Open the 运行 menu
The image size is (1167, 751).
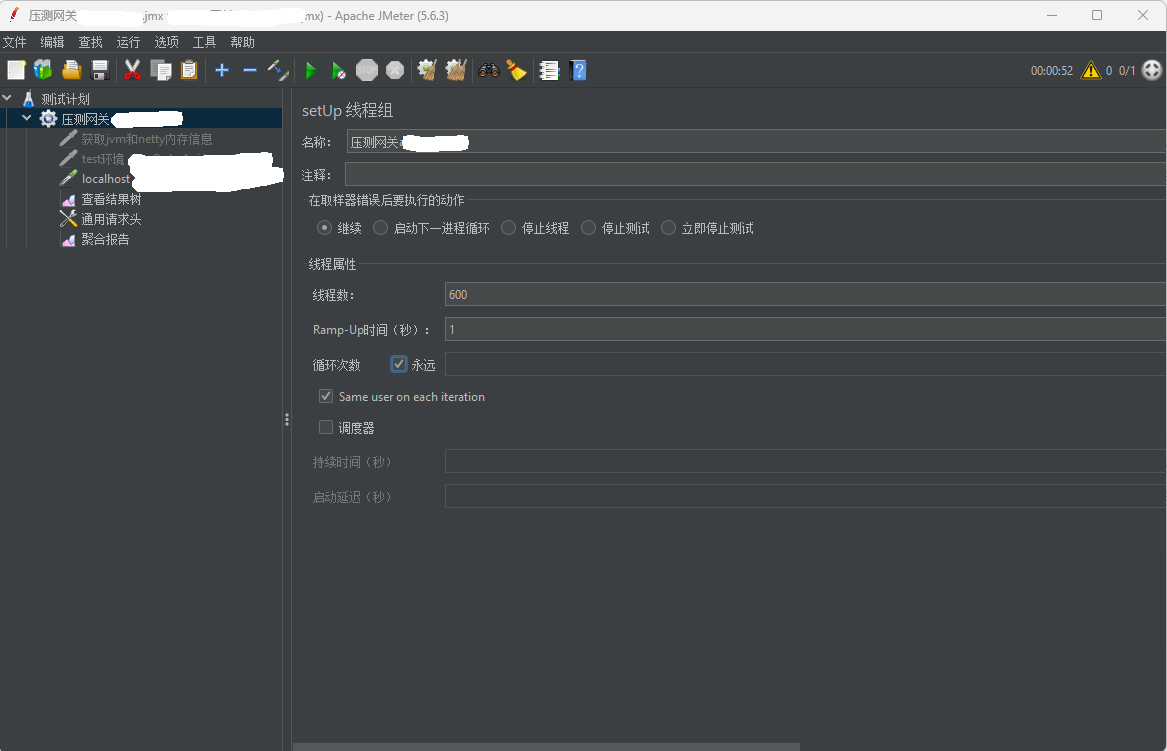click(128, 42)
